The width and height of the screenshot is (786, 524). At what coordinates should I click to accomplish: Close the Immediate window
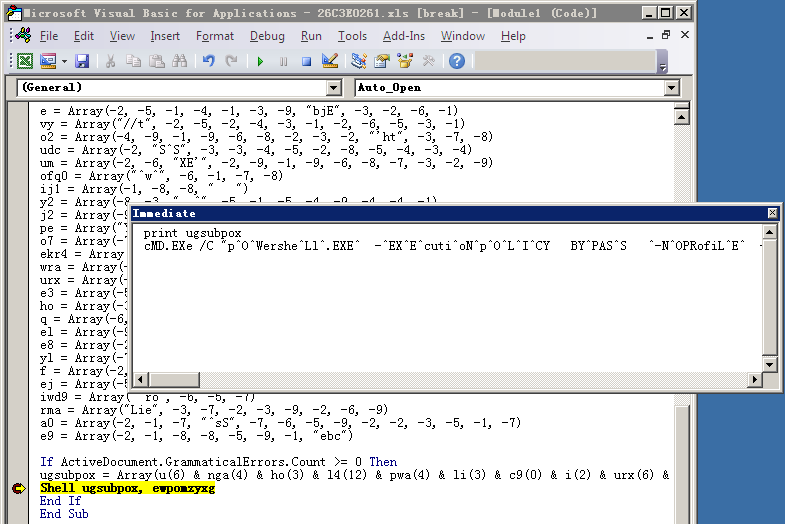click(x=772, y=213)
